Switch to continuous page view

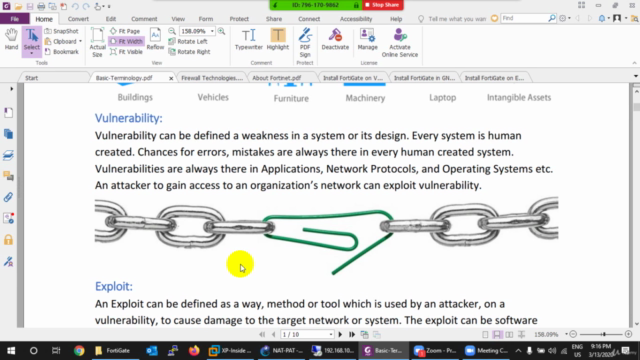pos(497,335)
